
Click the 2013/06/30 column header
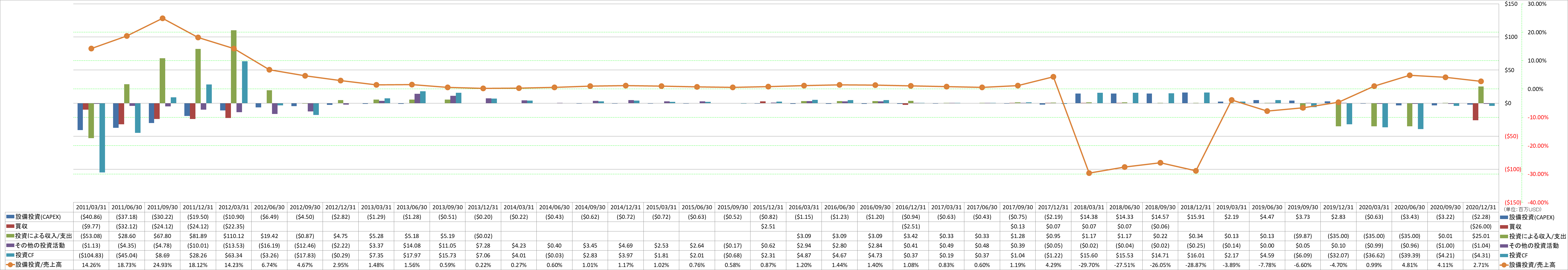(412, 207)
